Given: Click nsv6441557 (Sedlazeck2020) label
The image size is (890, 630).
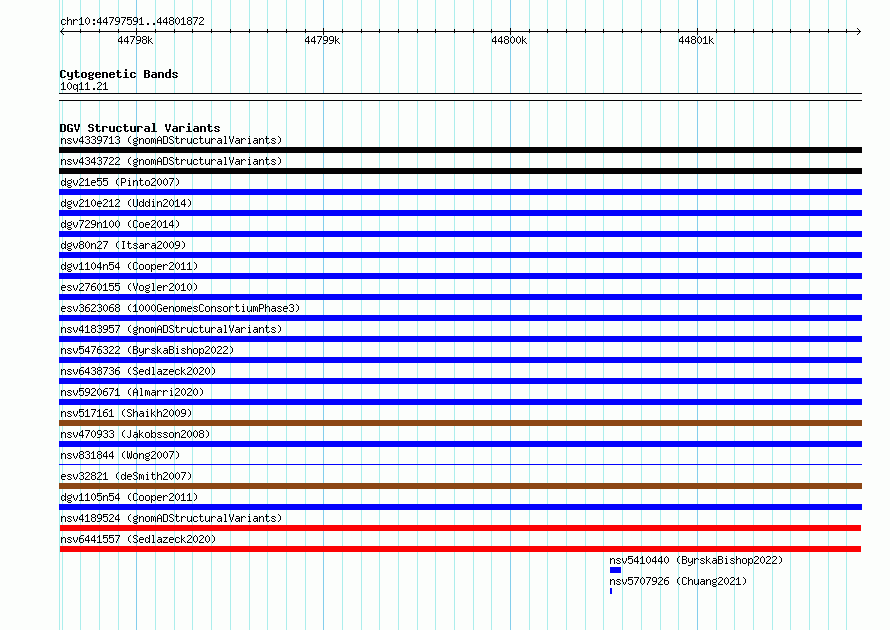Looking at the screenshot, I should 138,539.
